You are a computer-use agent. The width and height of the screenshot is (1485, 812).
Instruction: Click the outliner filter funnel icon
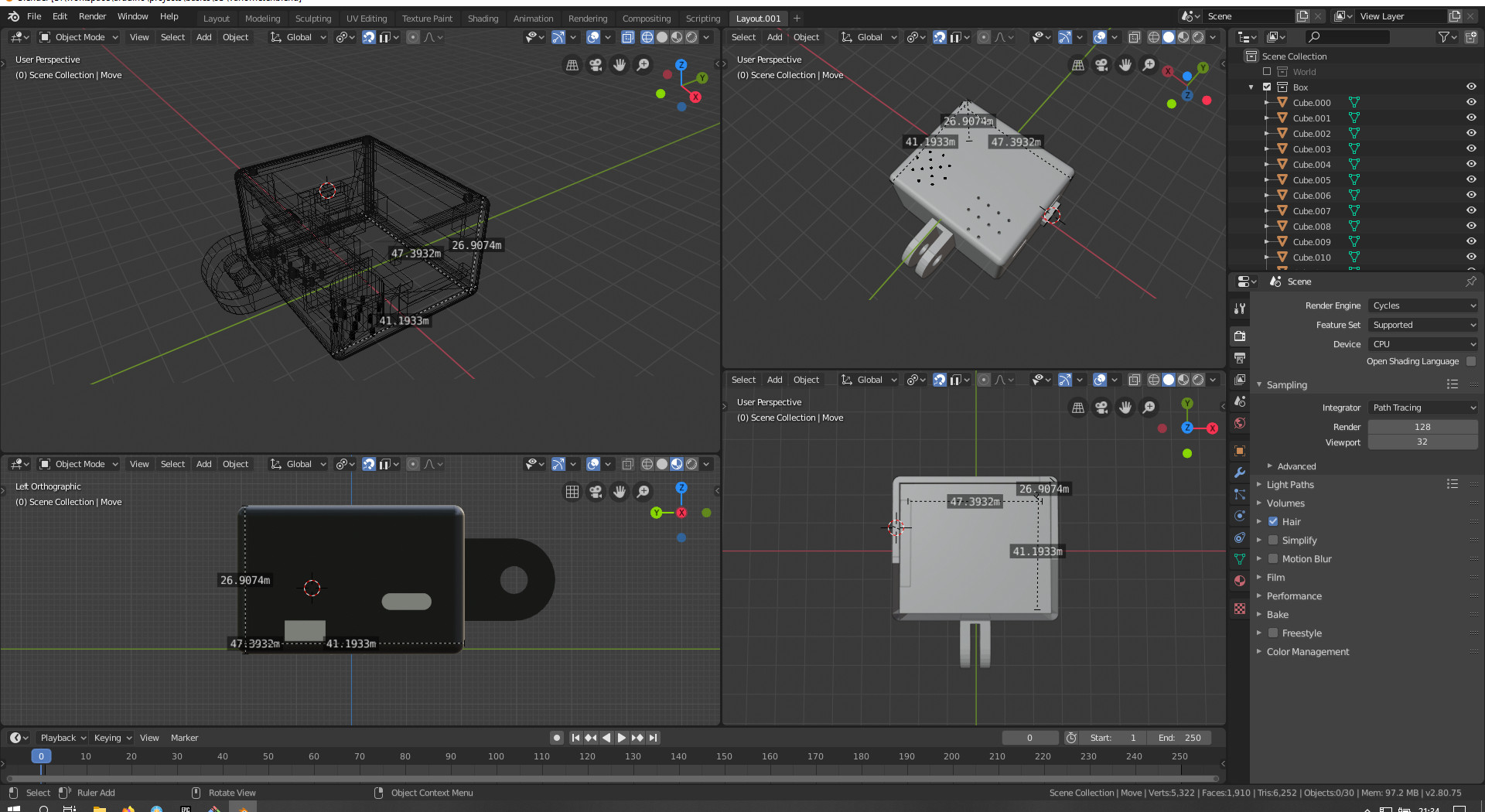[x=1443, y=37]
